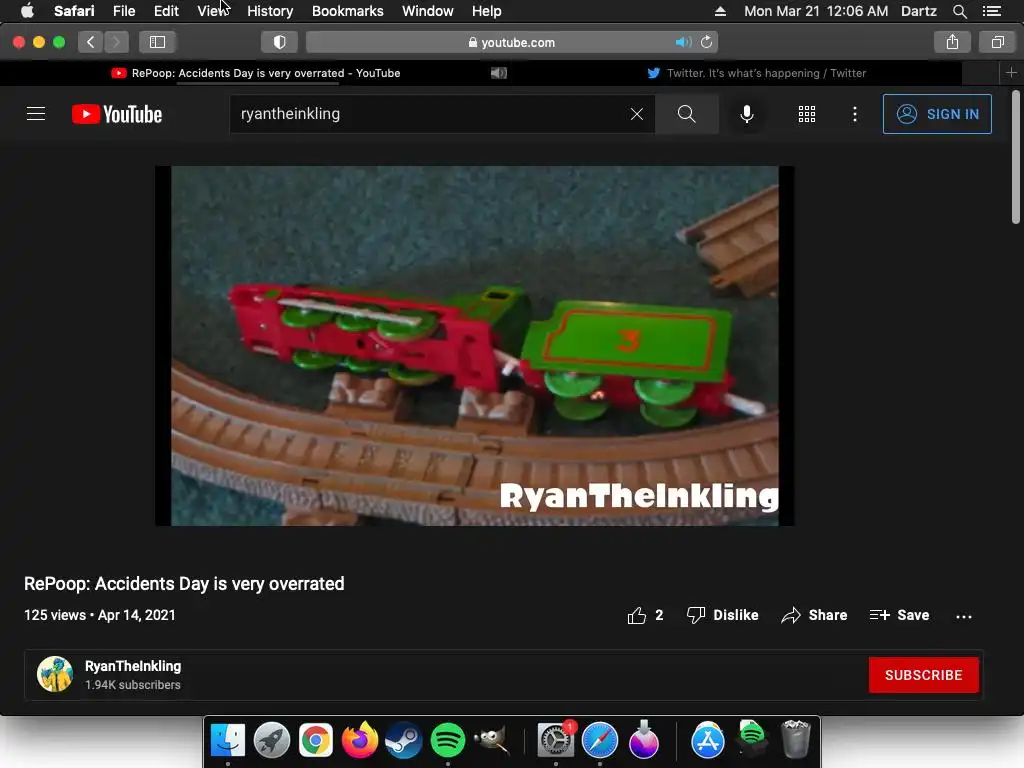Open the Help menu
This screenshot has width=1024, height=768.
pos(487,11)
